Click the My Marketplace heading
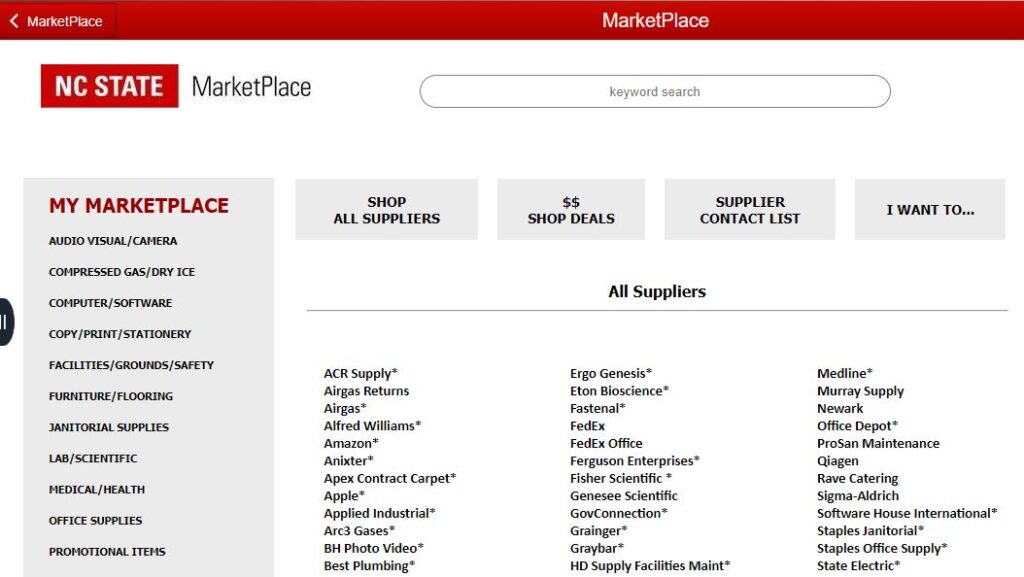1024x577 pixels. (138, 206)
